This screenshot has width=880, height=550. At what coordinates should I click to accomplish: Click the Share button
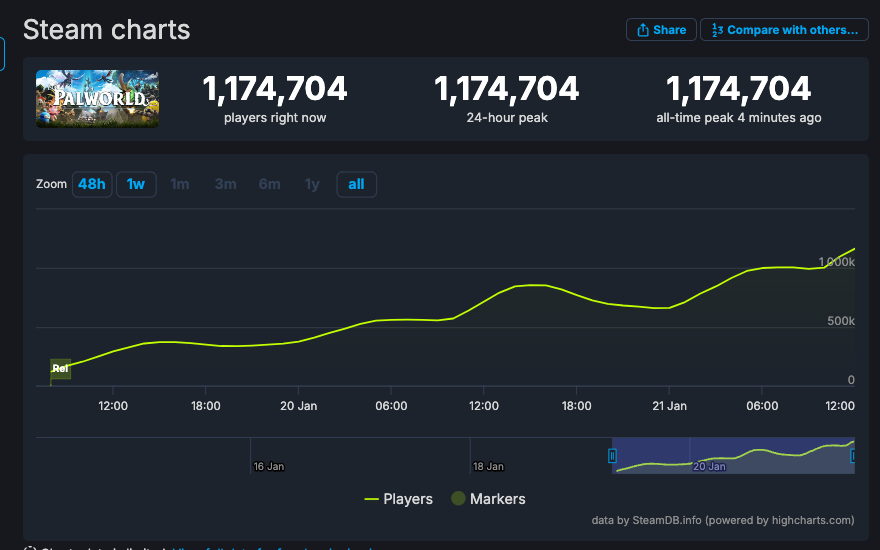[661, 30]
